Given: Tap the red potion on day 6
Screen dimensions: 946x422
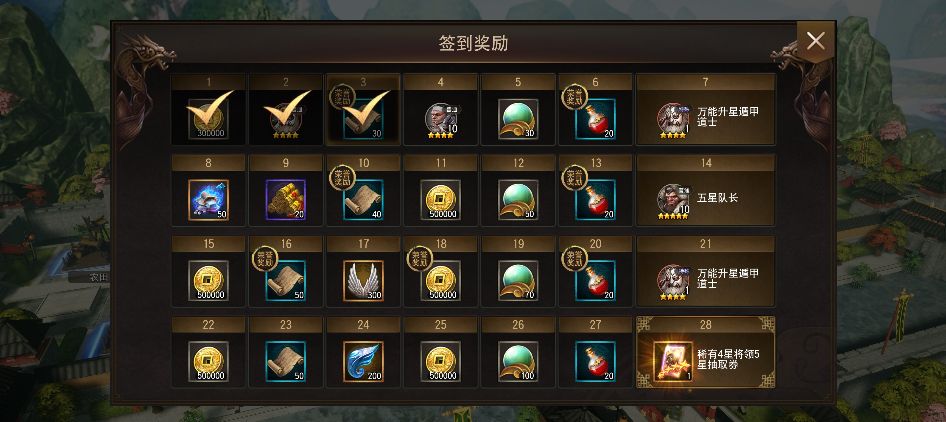Looking at the screenshot, I should 595,119.
